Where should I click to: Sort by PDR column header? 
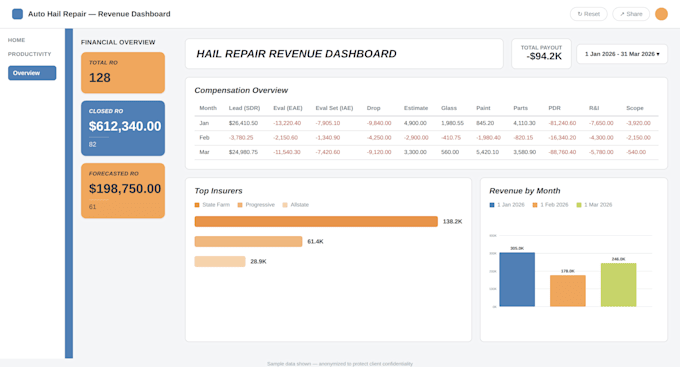[554, 108]
